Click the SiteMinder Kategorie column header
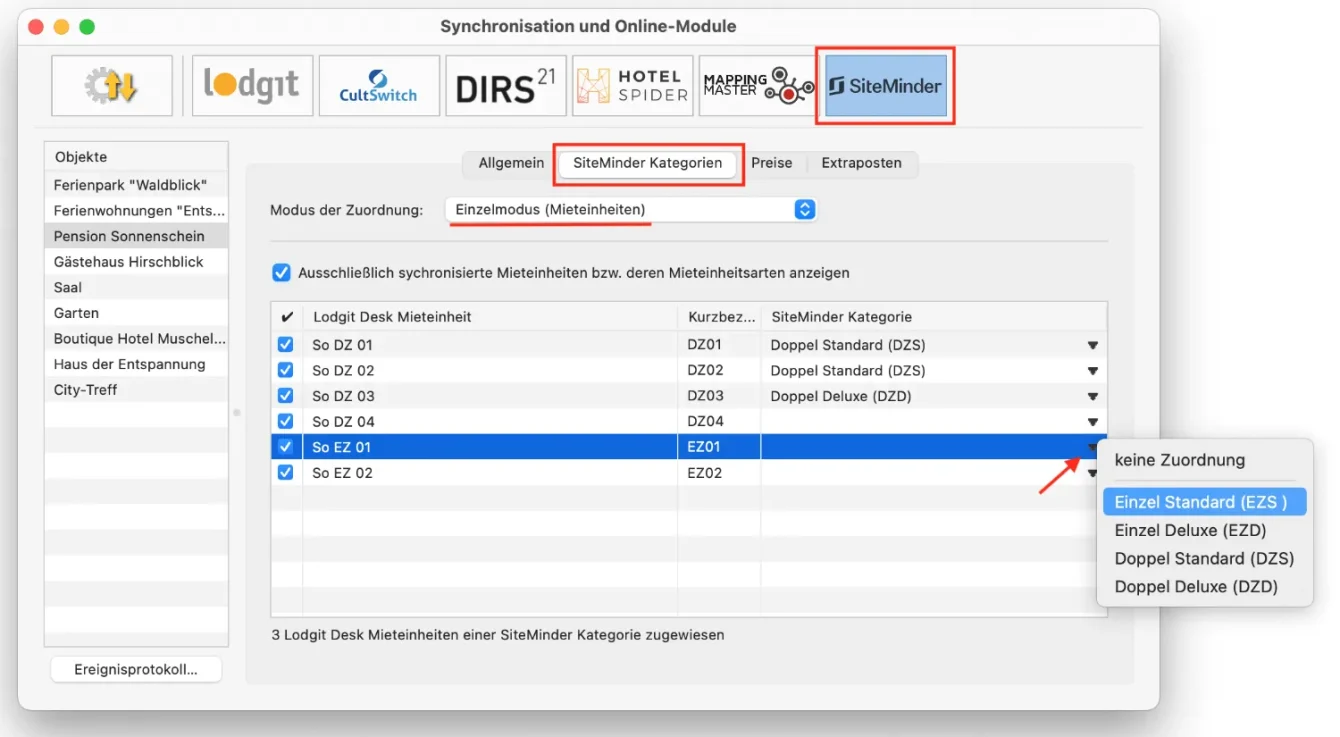The height and width of the screenshot is (737, 1340). tap(934, 317)
